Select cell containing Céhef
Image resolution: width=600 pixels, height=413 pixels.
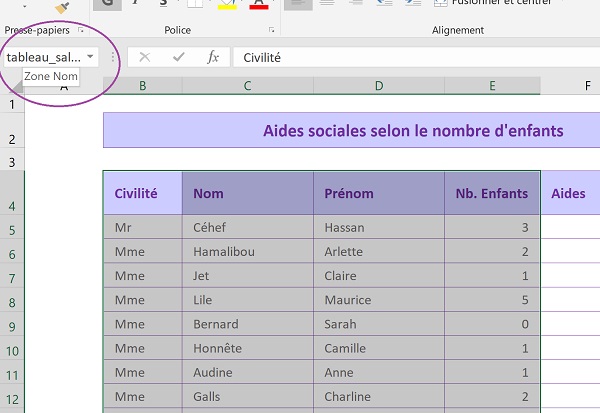tap(248, 227)
